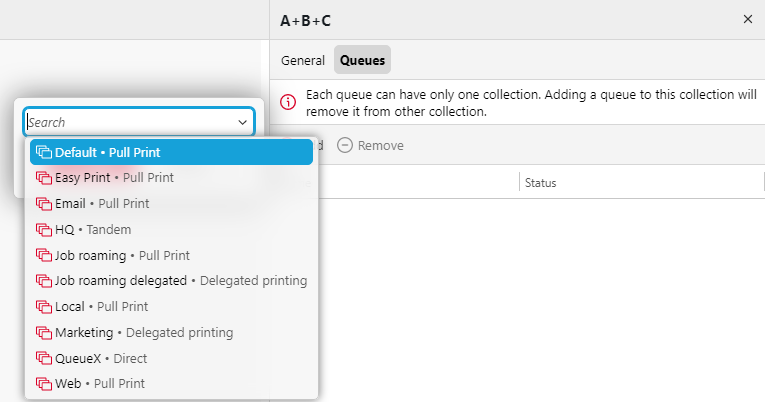Image resolution: width=765 pixels, height=402 pixels.
Task: Click the queue icon next to Email
Action: [43, 203]
